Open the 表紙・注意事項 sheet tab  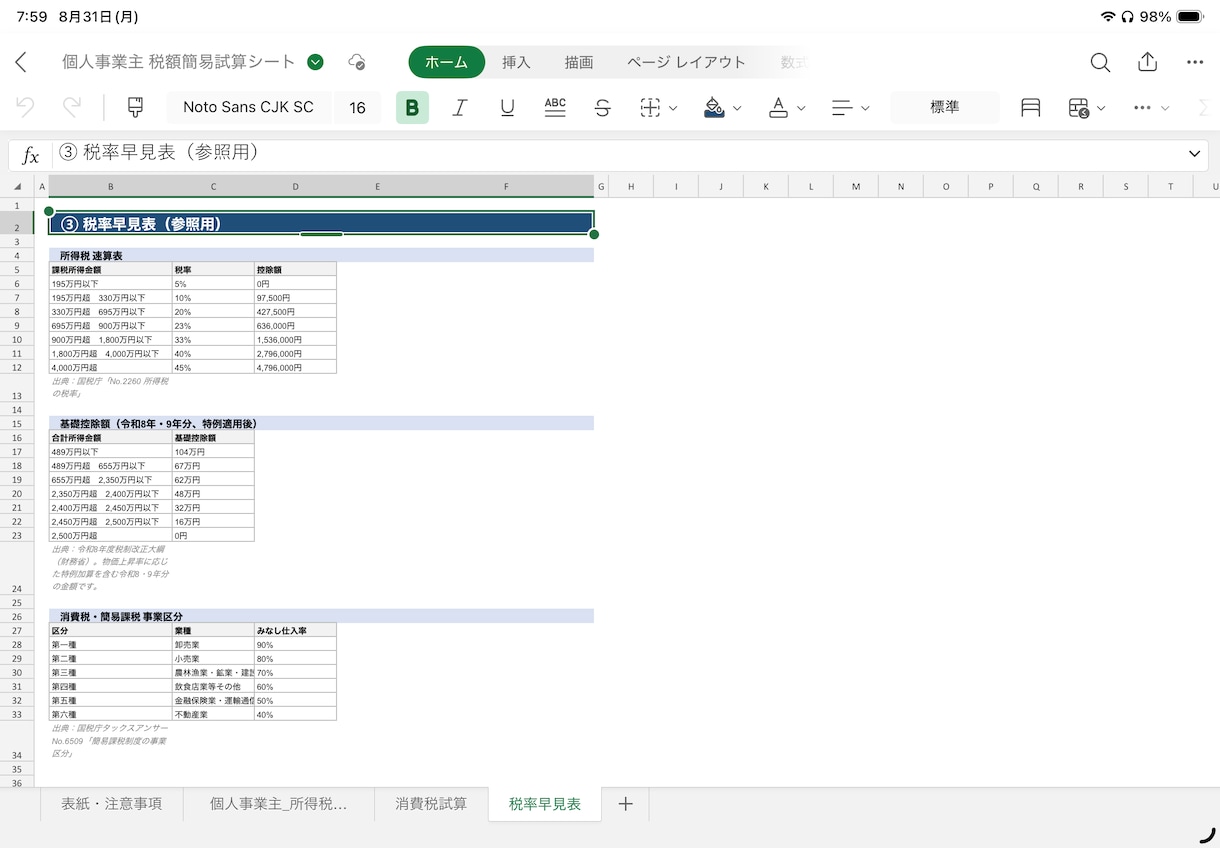(111, 804)
